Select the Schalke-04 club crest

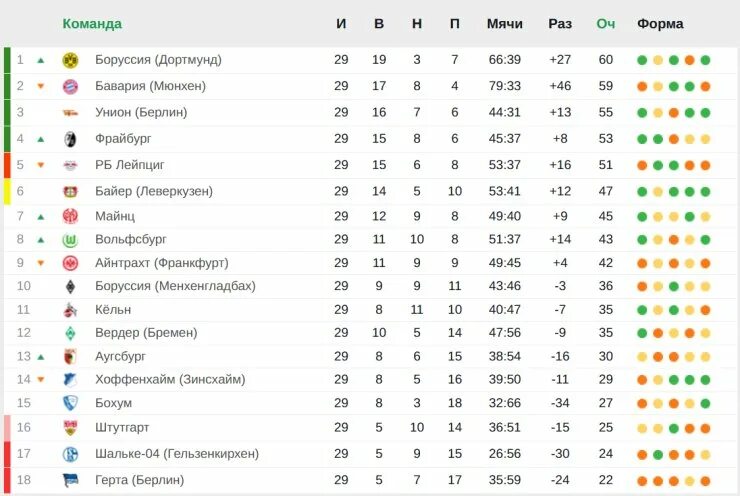70,454
